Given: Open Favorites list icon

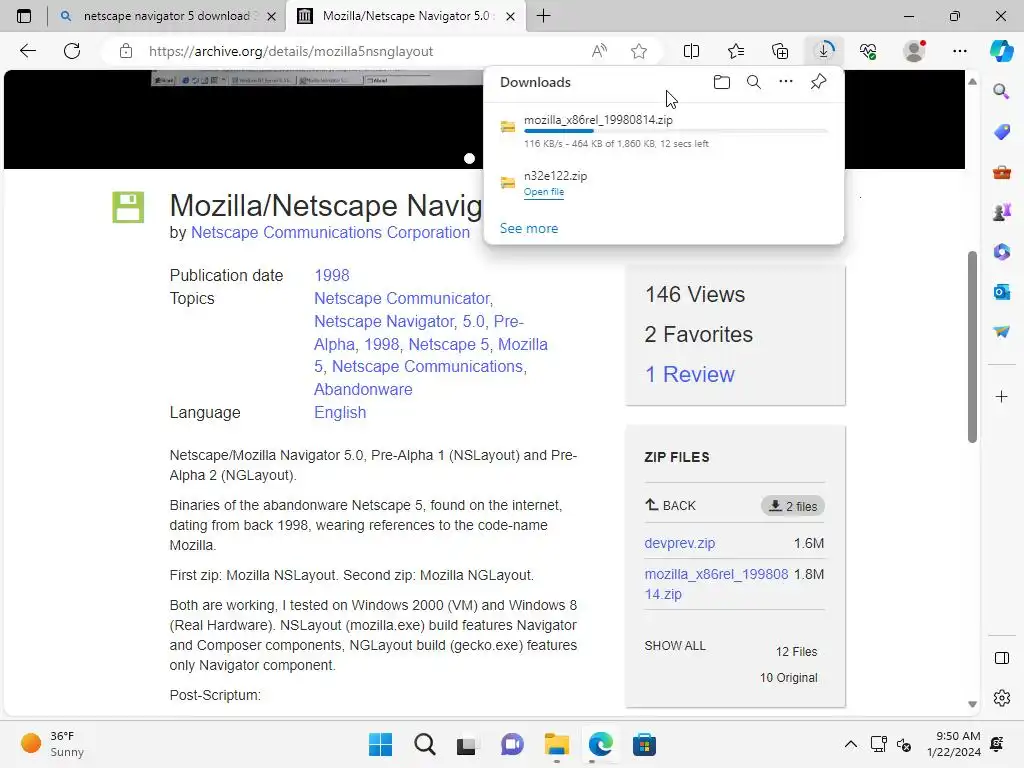Looking at the screenshot, I should click(x=735, y=51).
